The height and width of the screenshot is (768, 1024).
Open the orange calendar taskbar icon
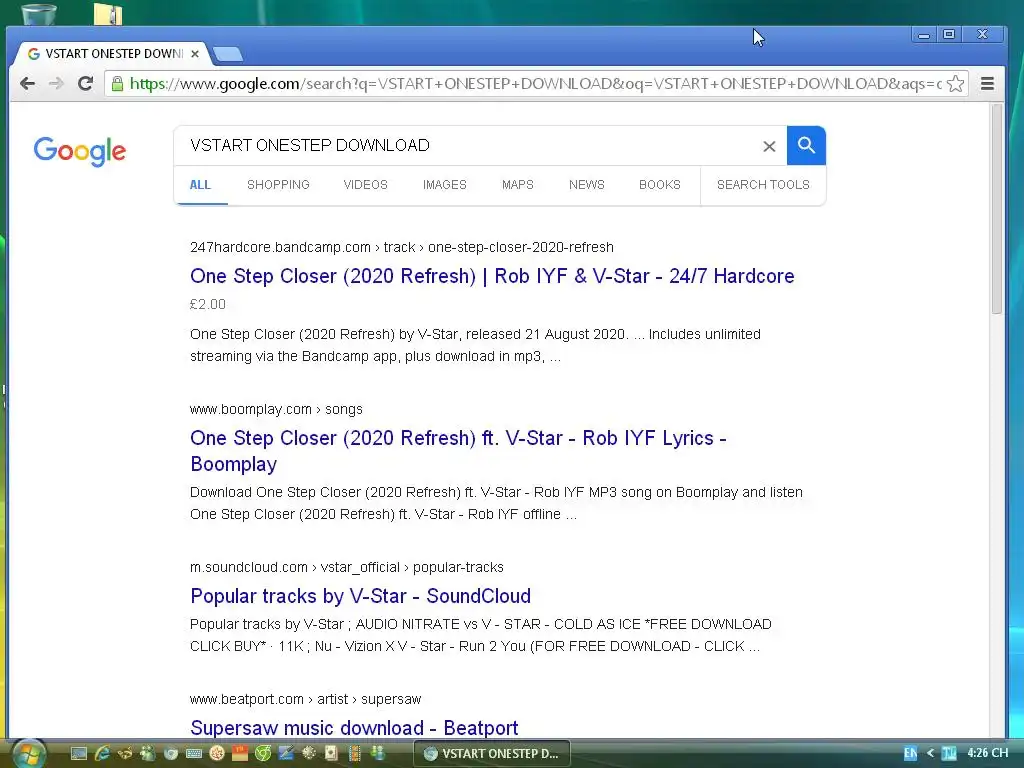[240, 754]
